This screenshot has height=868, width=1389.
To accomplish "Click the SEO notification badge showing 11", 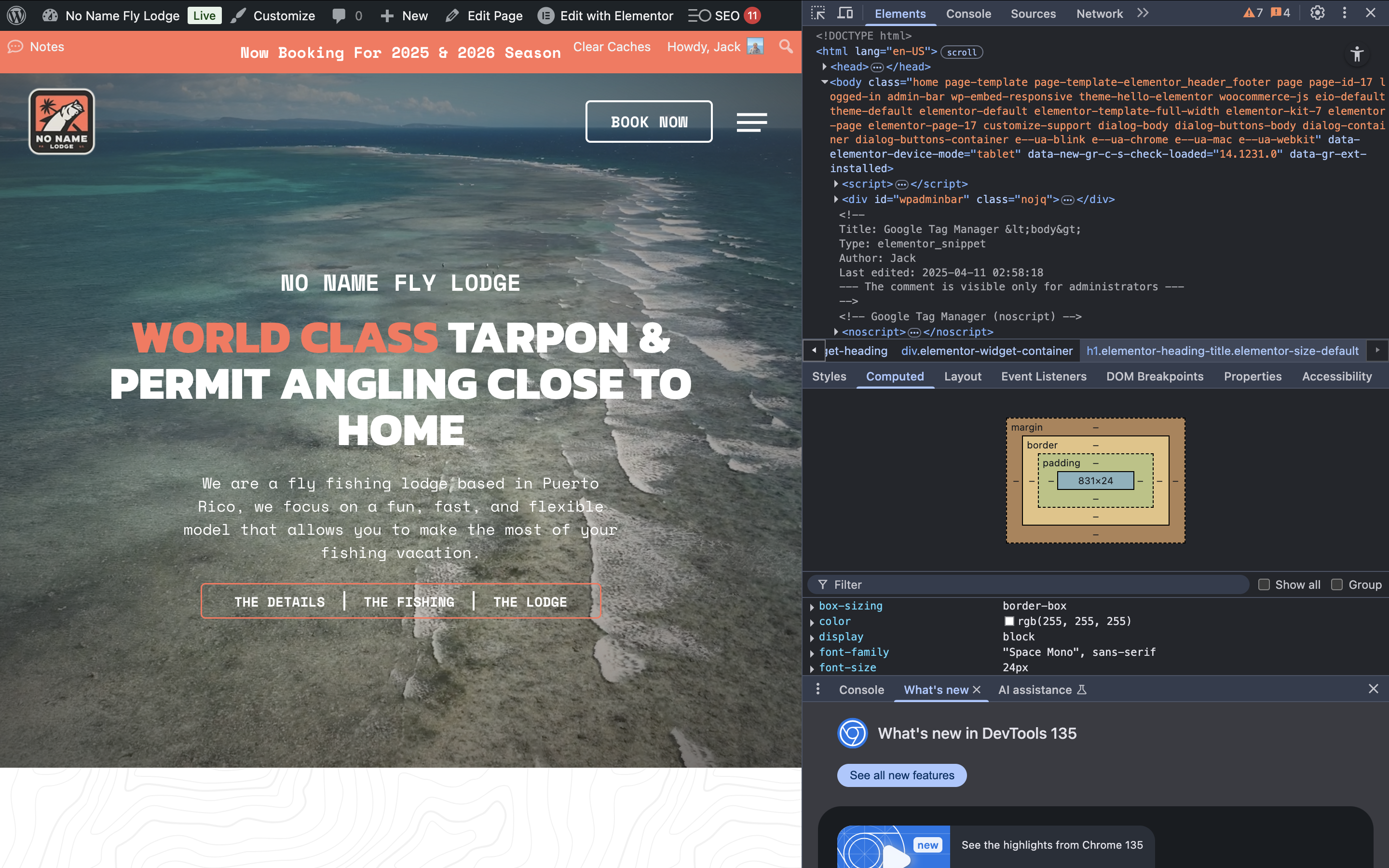I will (x=752, y=15).
